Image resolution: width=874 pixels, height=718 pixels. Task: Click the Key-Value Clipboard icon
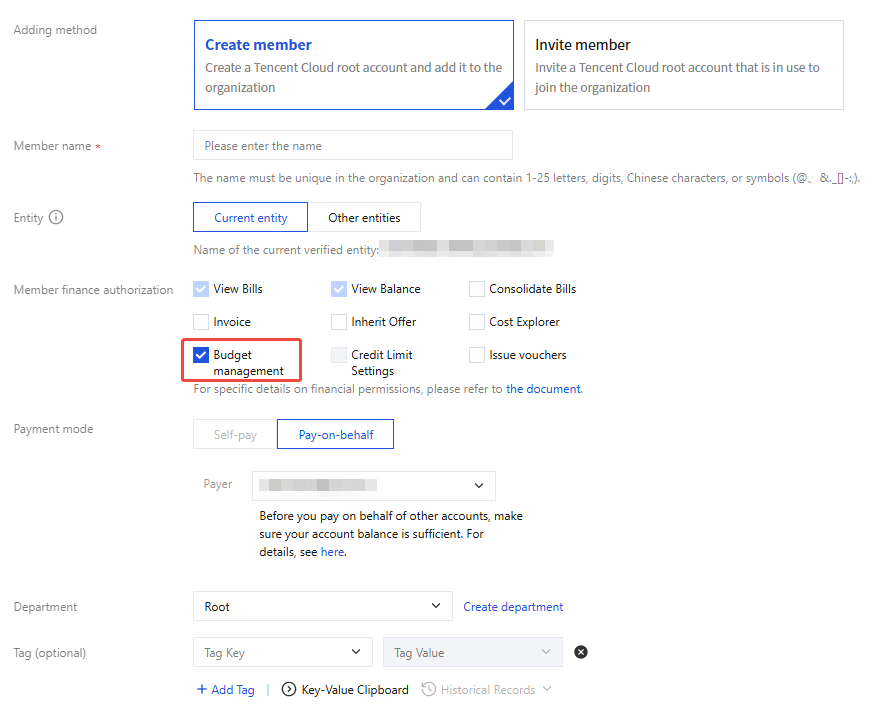click(x=289, y=690)
